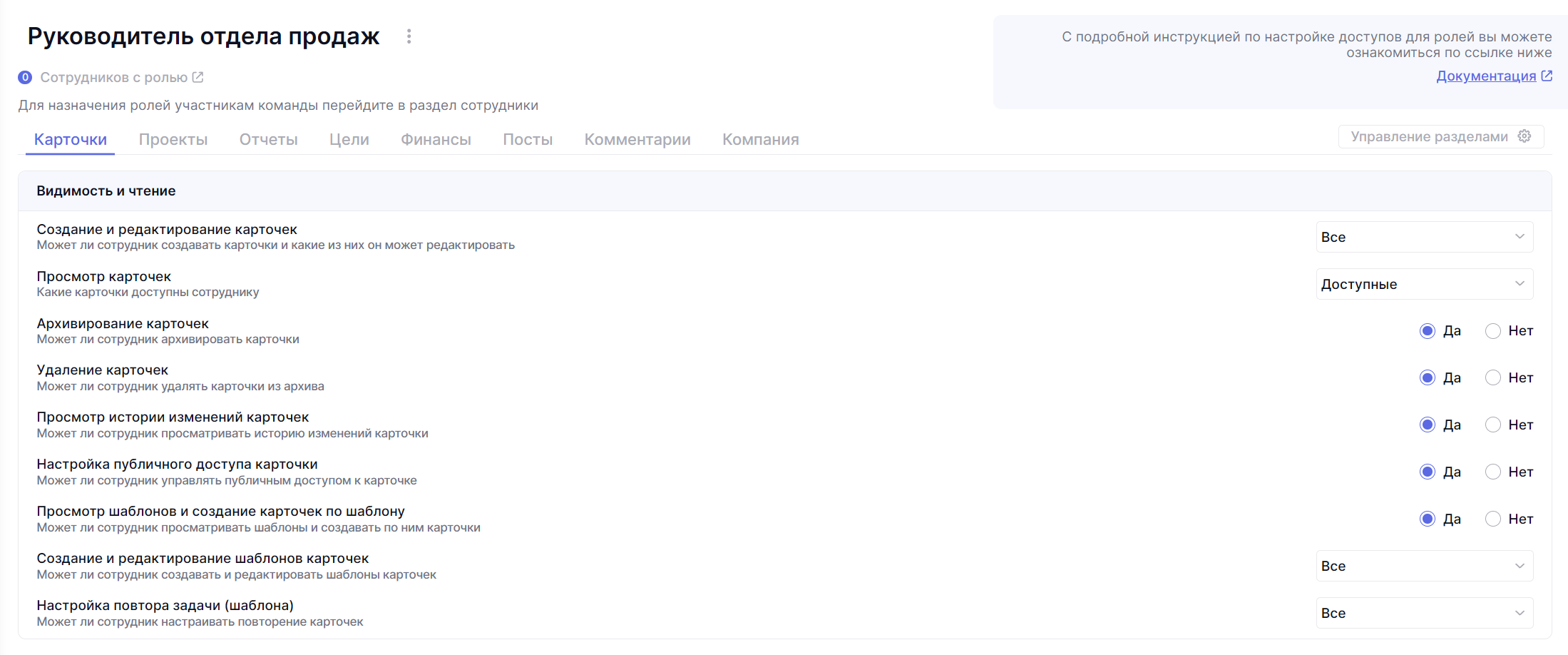
Task: Open Создание и редактирование шаблонов карточек dropdown
Action: tap(1424, 566)
